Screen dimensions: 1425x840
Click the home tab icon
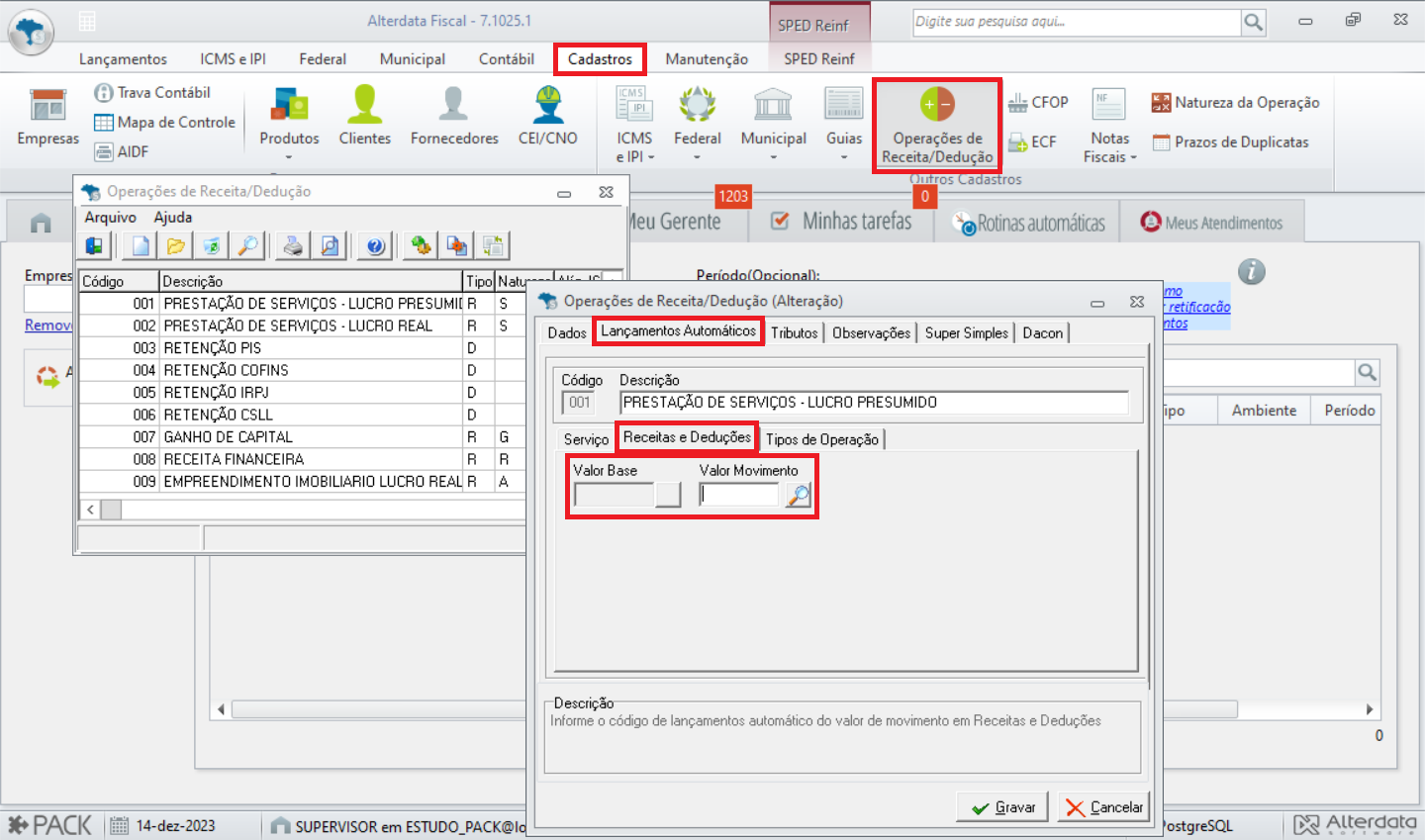[41, 223]
